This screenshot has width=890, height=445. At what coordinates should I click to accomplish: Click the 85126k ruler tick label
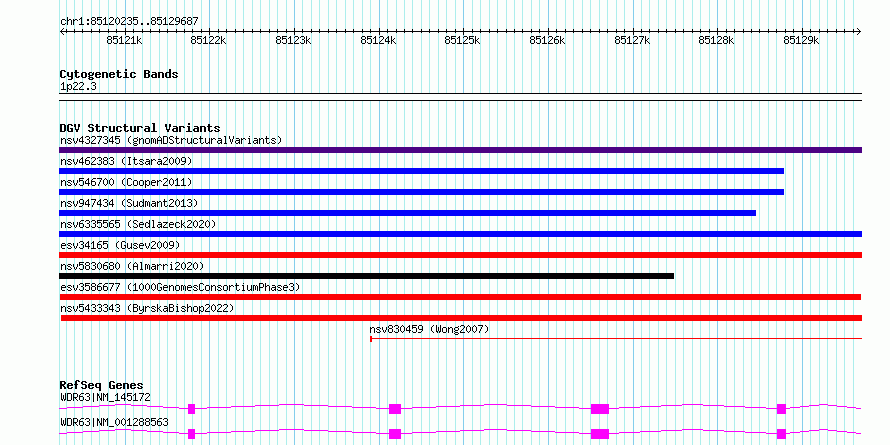548,40
